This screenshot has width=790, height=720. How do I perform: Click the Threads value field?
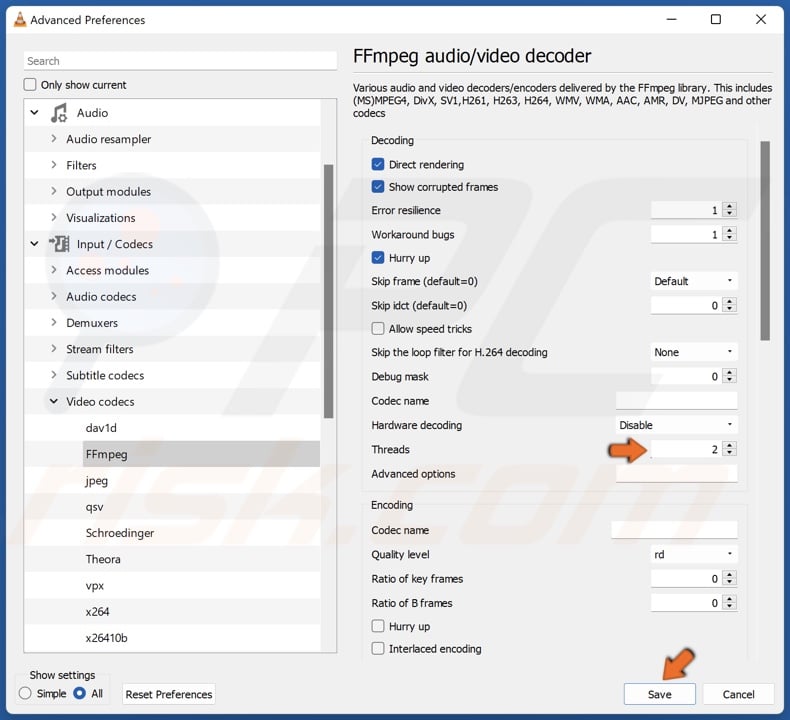(686, 449)
